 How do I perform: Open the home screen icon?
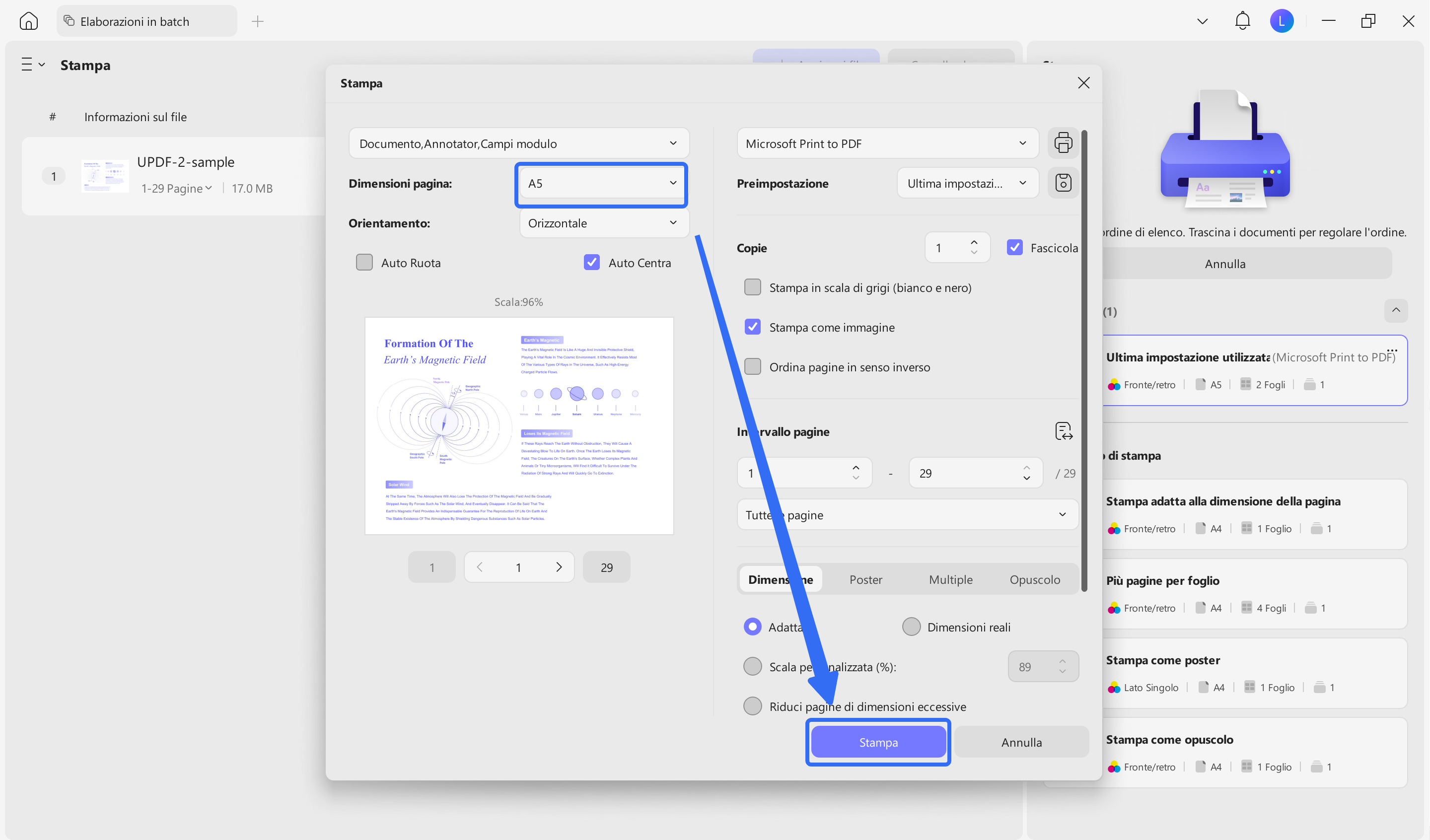(28, 21)
